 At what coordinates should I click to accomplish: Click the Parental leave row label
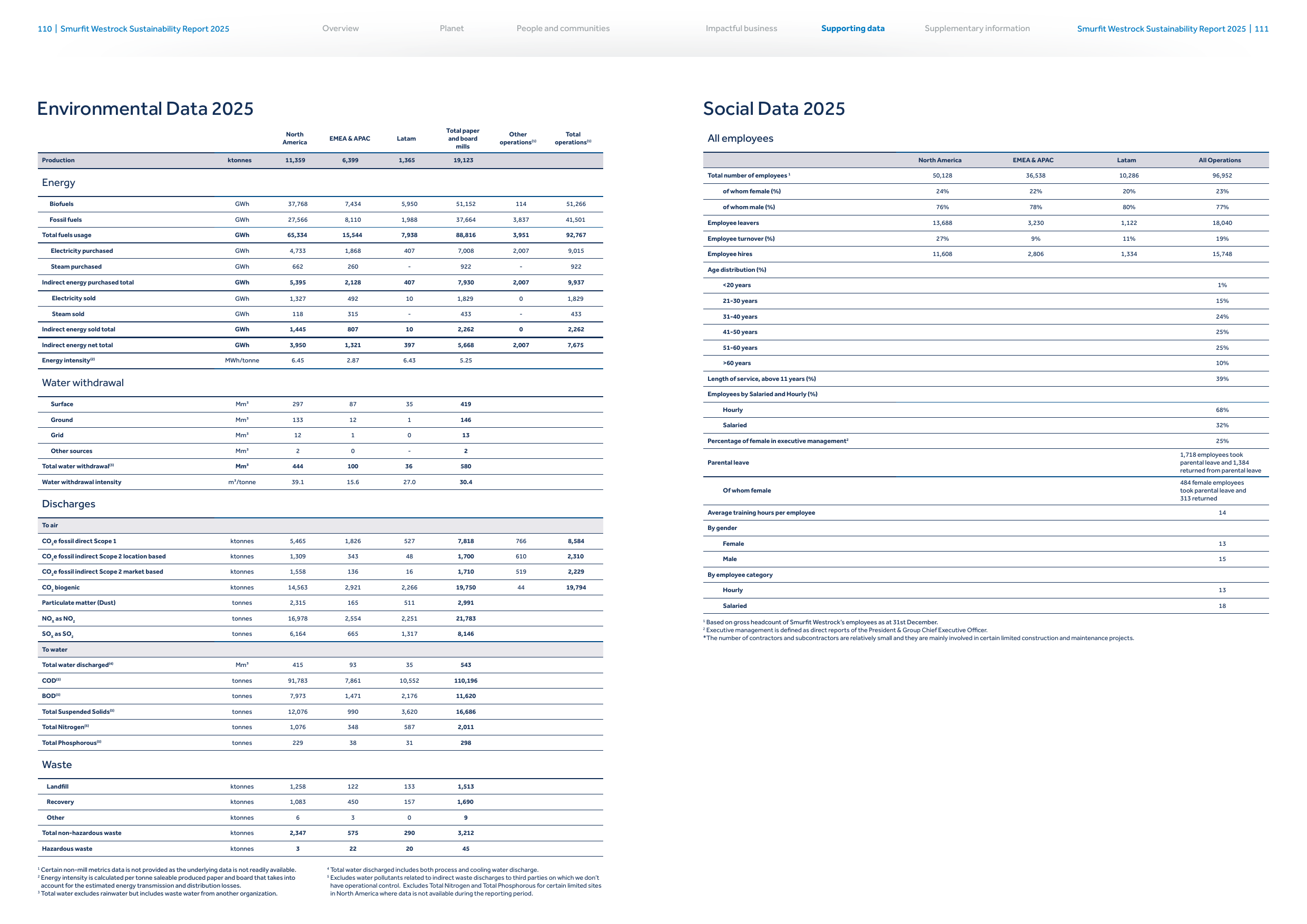(728, 463)
